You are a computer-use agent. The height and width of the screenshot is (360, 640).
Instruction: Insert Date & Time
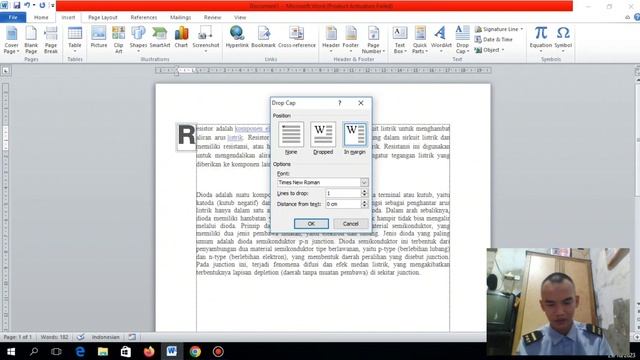(493, 40)
